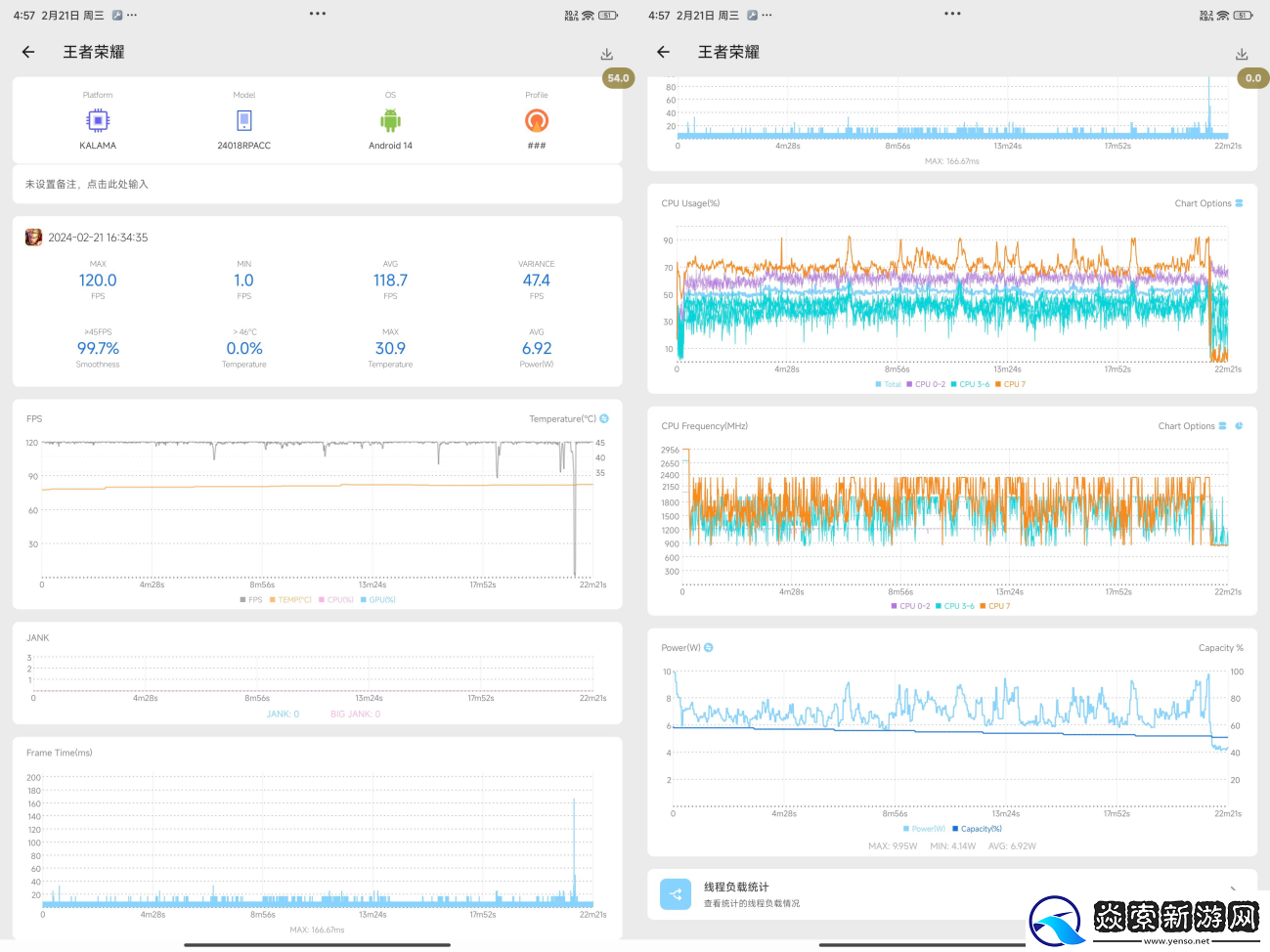Click the download icon above the 54.0 badge
The image size is (1270, 952).
606,54
